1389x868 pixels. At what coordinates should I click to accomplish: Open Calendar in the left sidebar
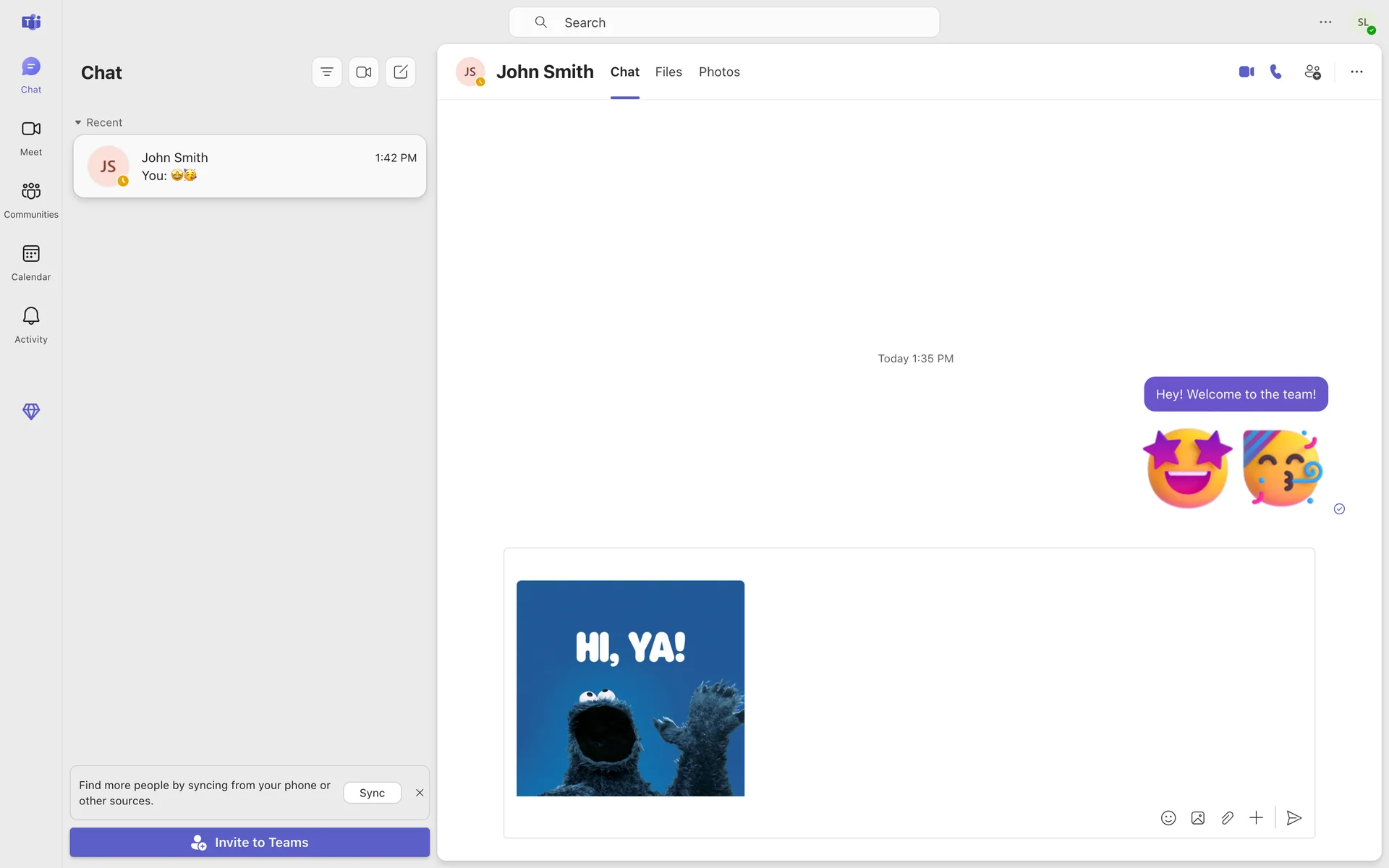(31, 262)
